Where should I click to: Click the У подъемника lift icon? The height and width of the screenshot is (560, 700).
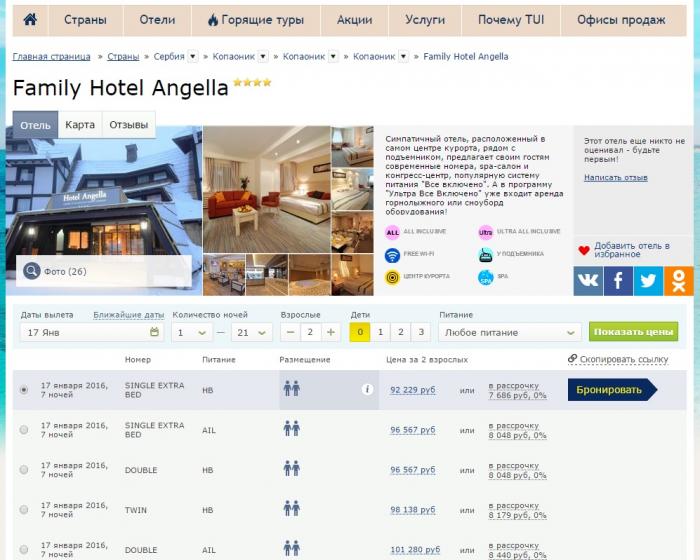coord(486,255)
